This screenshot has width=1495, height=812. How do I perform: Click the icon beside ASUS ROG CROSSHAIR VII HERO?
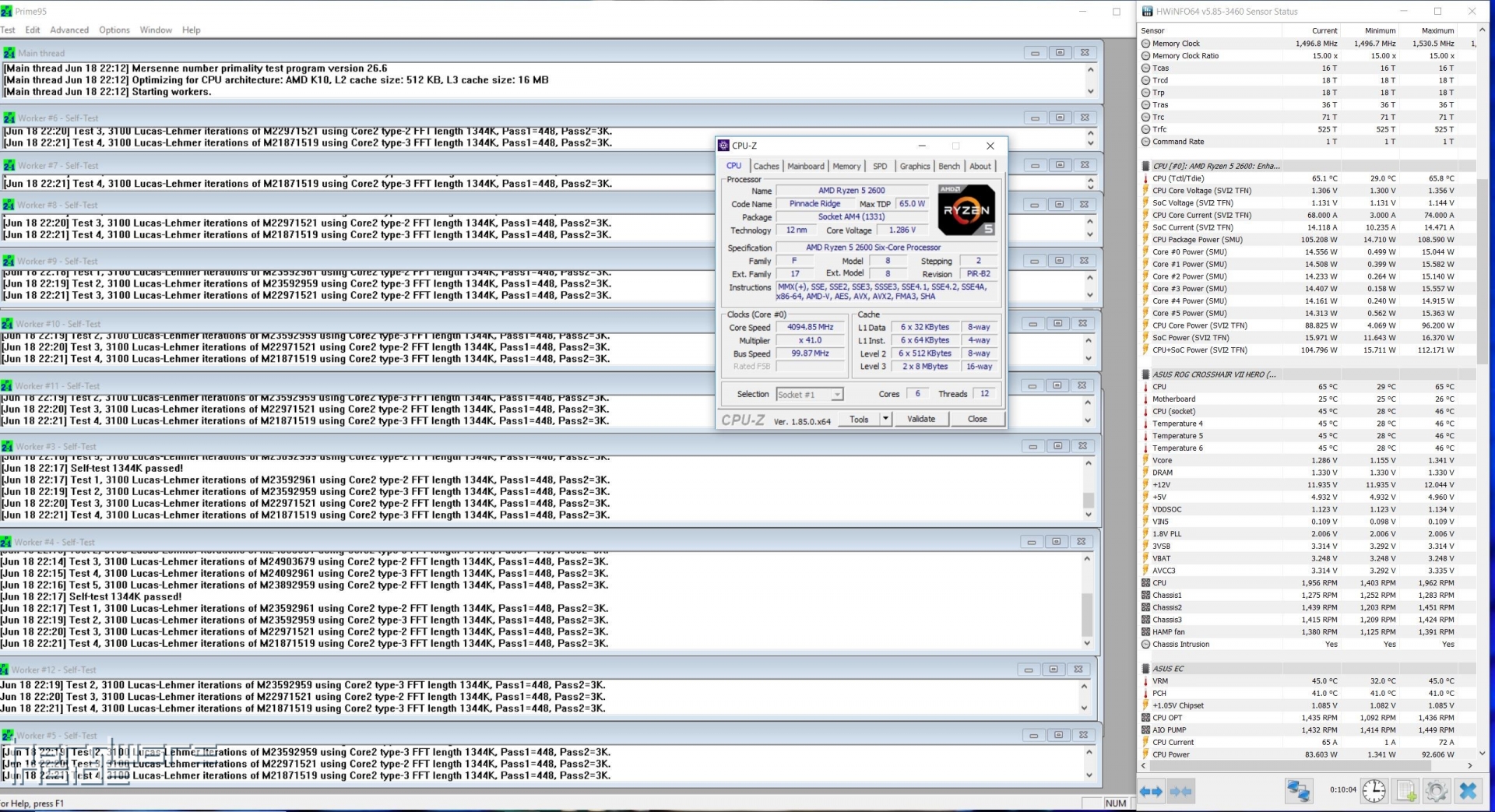(x=1145, y=374)
